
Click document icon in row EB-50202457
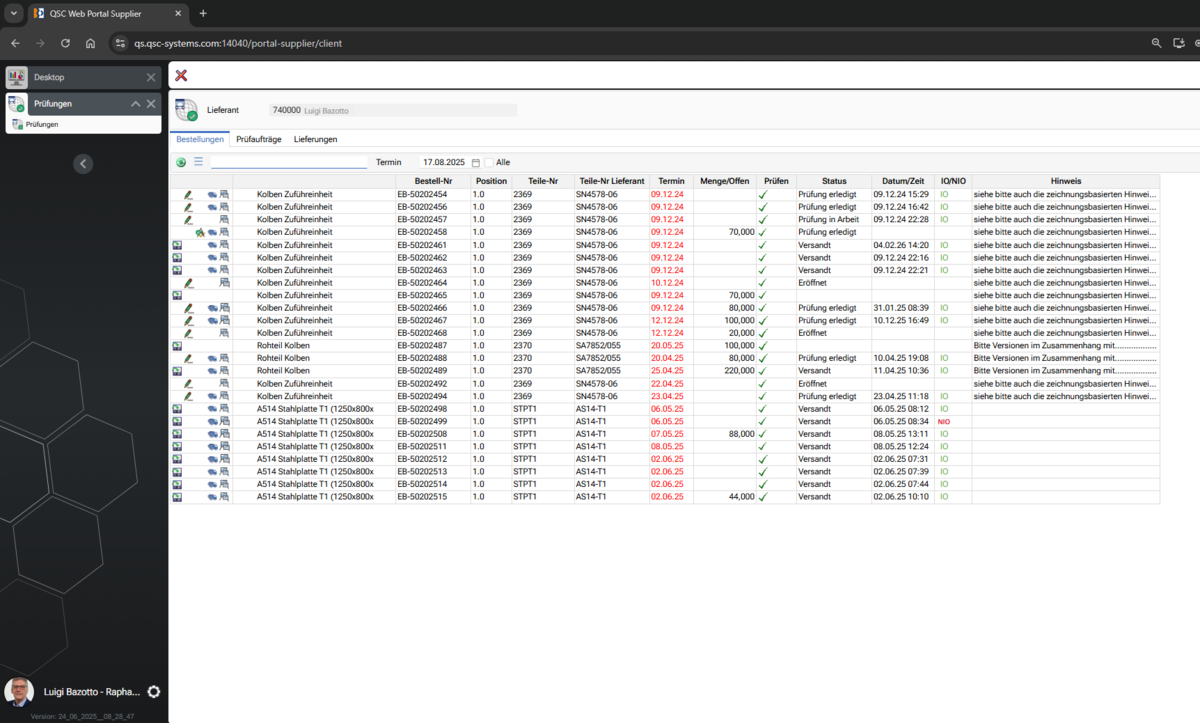coord(224,219)
